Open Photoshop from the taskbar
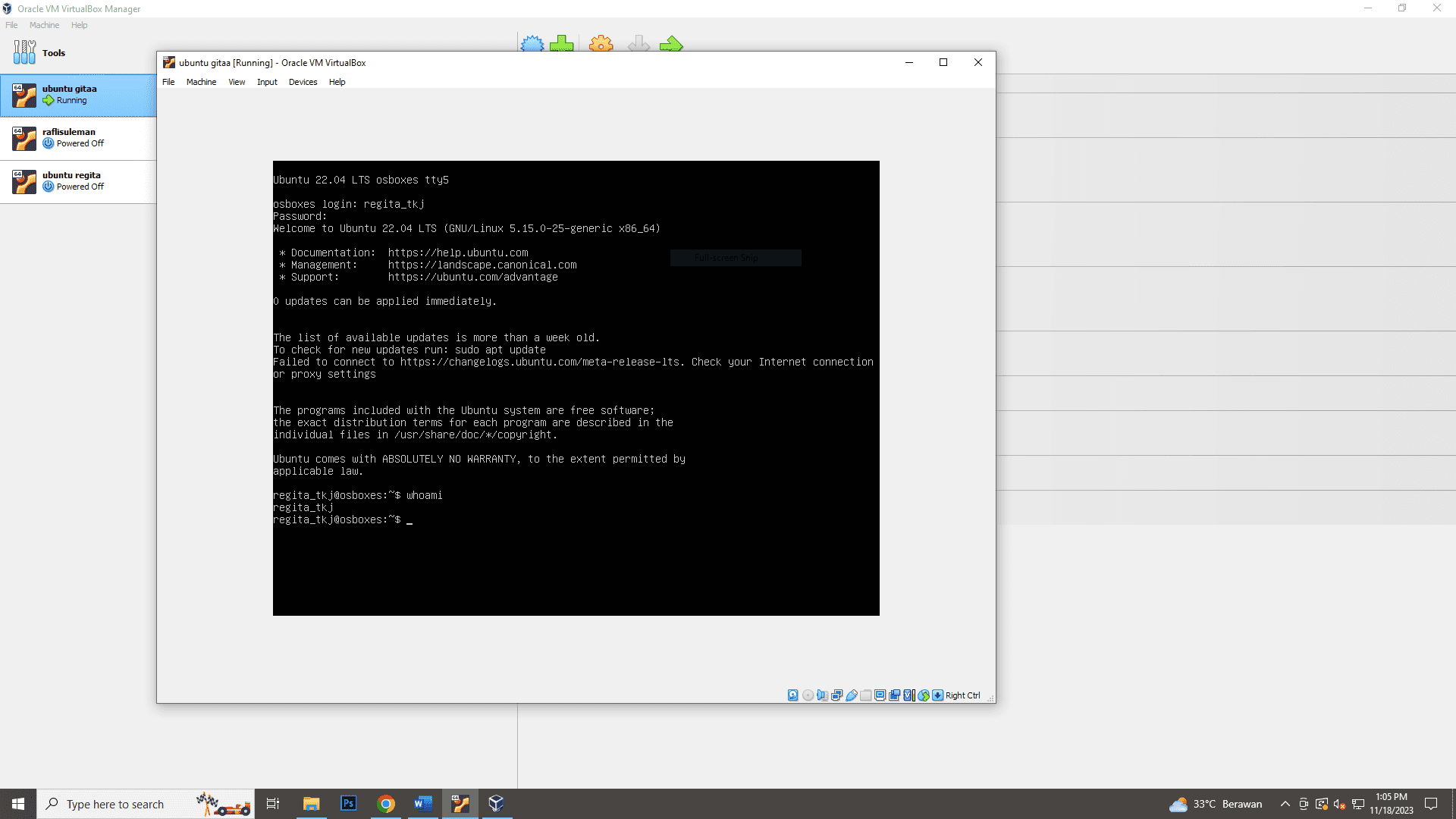1456x819 pixels. point(348,804)
